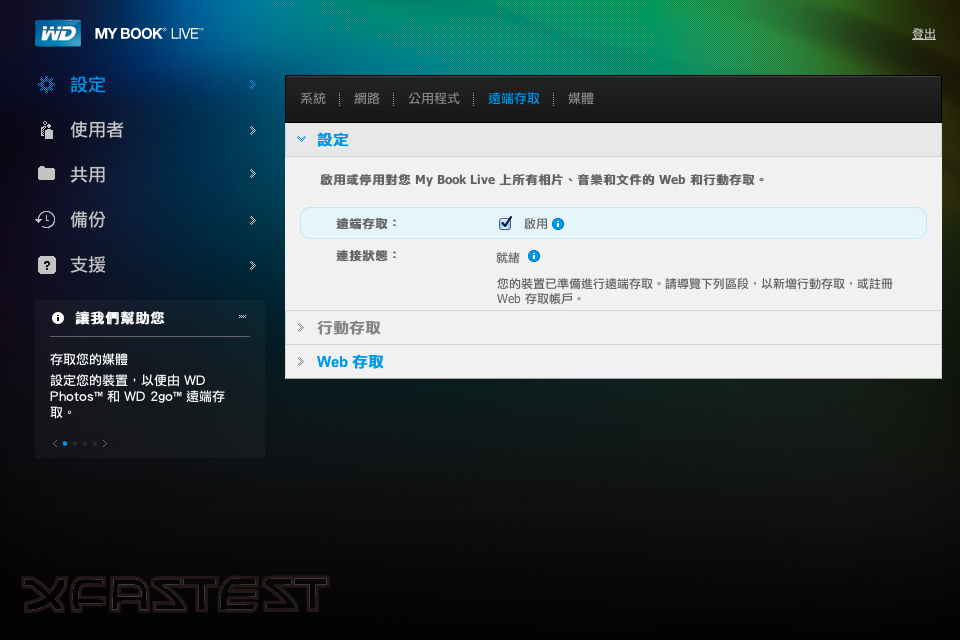Click the 遠端存取： row label

367,224
